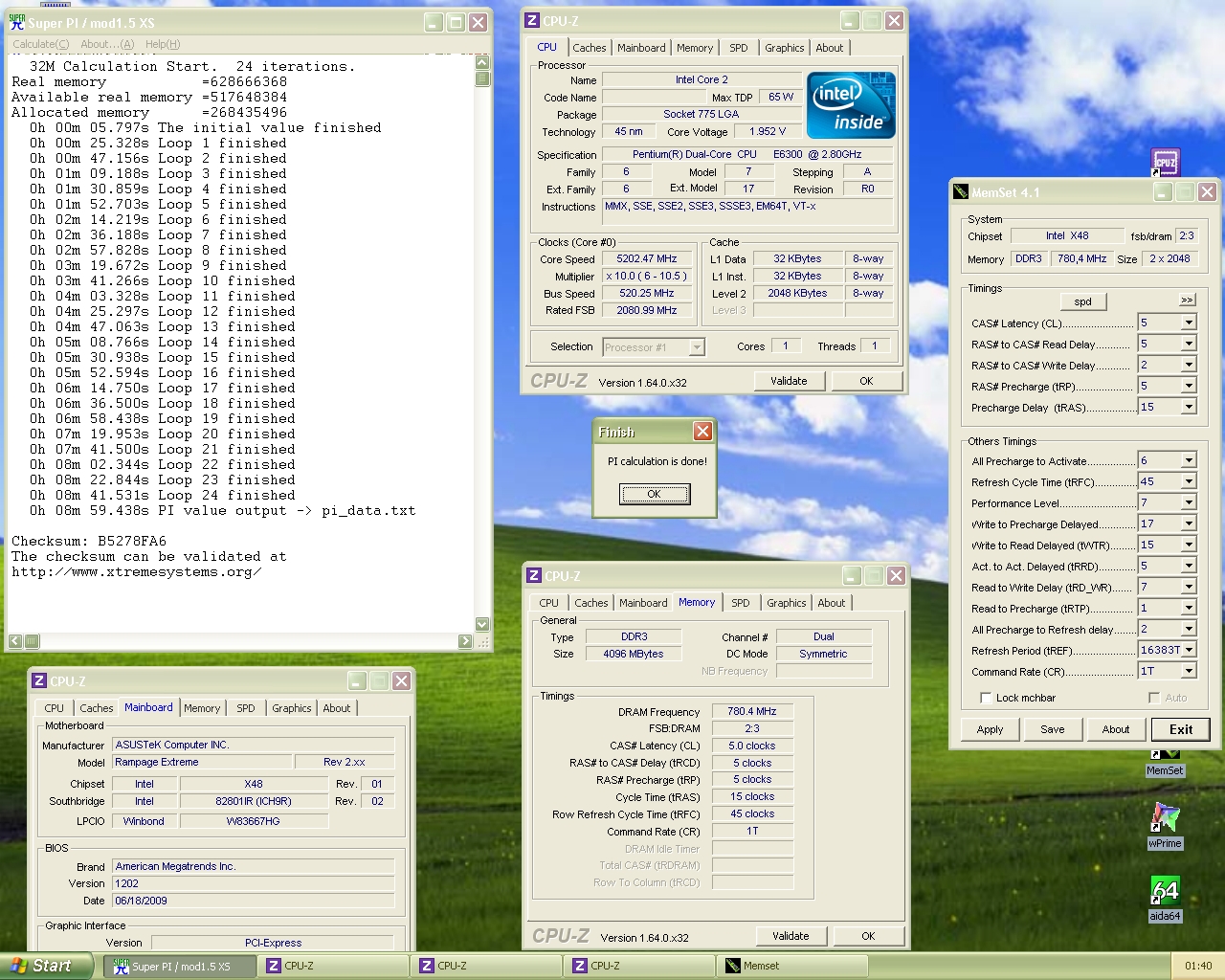Click OK in top CPU-Z window
This screenshot has height=980, width=1225.
[866, 381]
